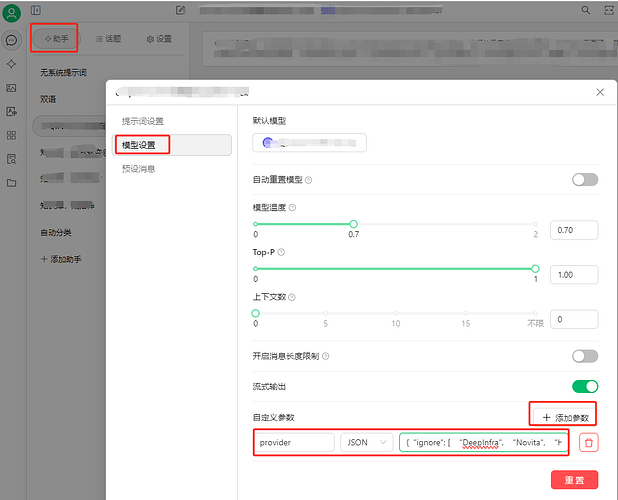
Task: Click the 模型温度 slider handle
Action: click(x=354, y=224)
